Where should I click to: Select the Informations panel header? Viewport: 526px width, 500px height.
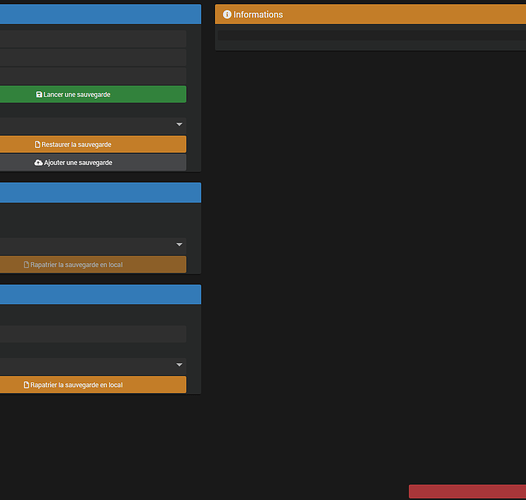[370, 14]
